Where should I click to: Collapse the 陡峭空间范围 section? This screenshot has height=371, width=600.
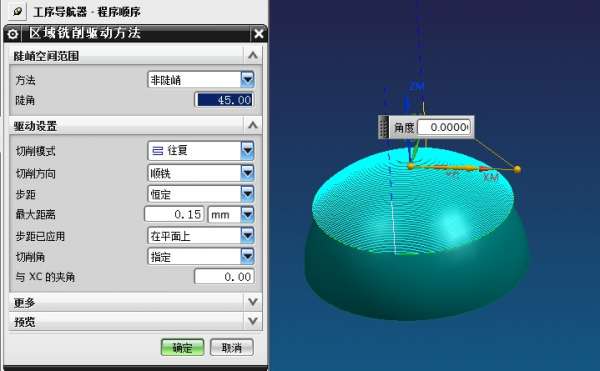coord(253,56)
